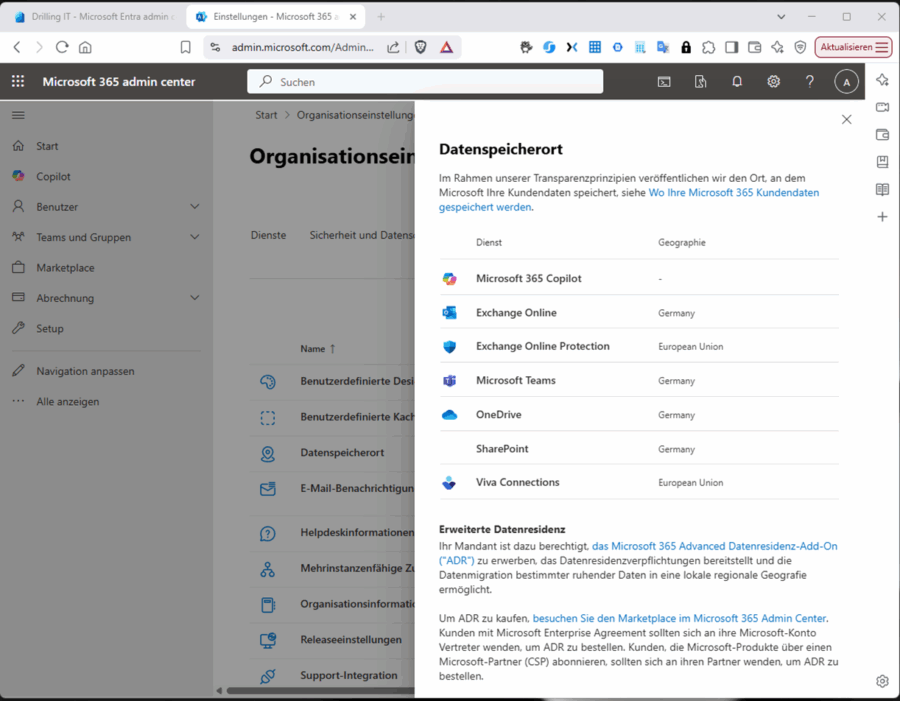This screenshot has width=900, height=701.
Task: Open Marketplace in navigation
Action: 65,268
